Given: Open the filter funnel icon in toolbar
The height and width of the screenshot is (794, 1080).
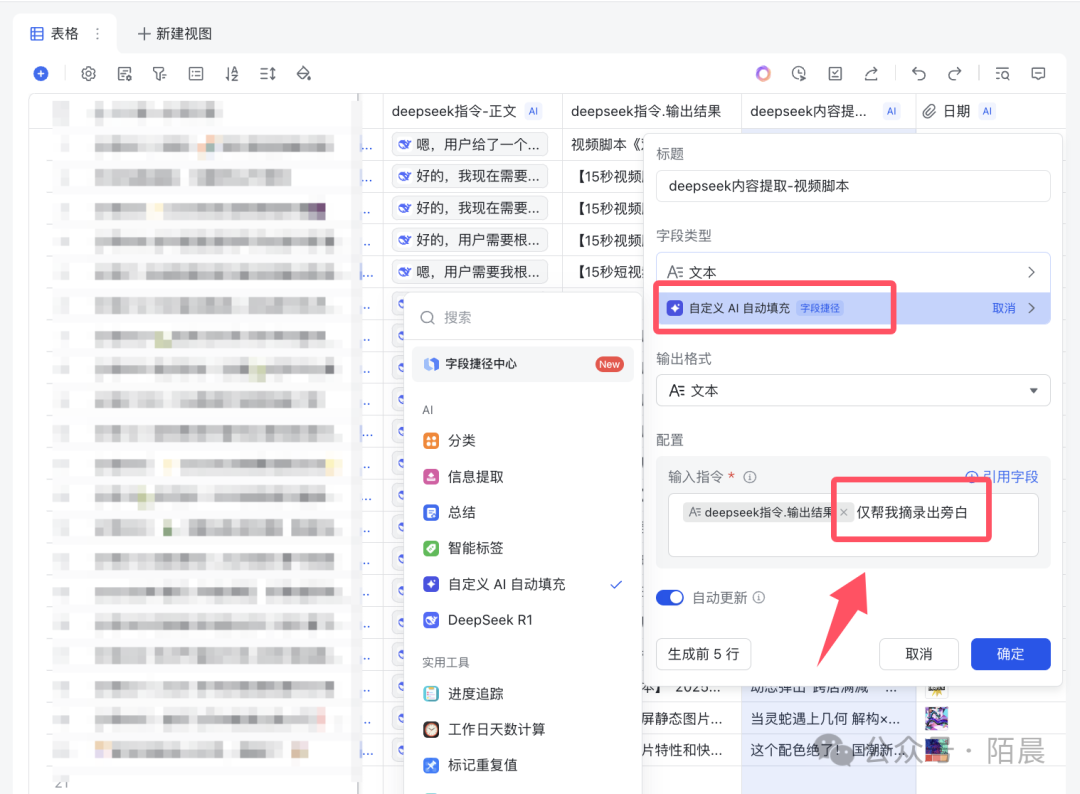Looking at the screenshot, I should coord(160,74).
